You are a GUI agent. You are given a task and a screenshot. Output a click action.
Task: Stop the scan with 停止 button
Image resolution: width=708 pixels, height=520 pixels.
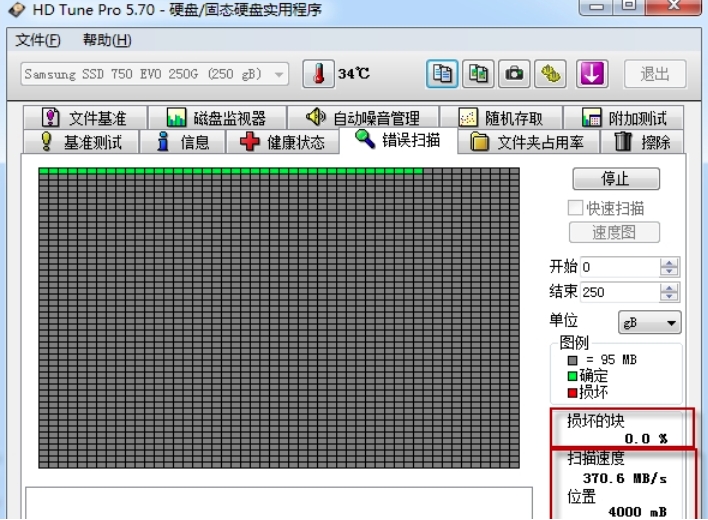[616, 179]
